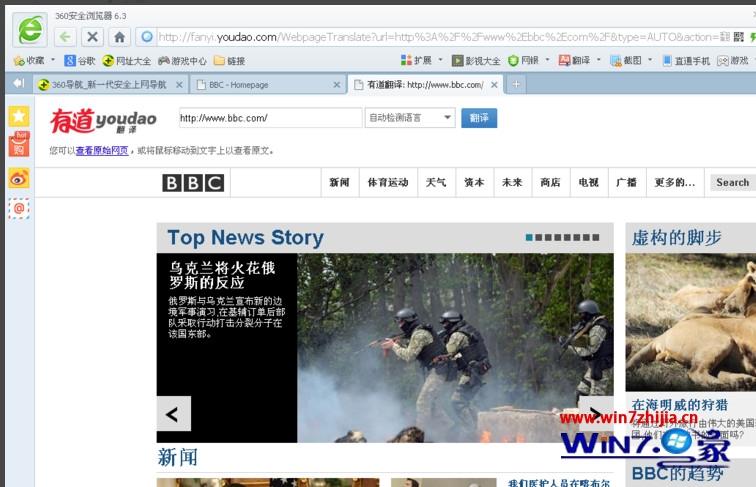Viewport: 756px width, 487px height.
Task: Select the 有道翻译 tab
Action: coord(419,84)
